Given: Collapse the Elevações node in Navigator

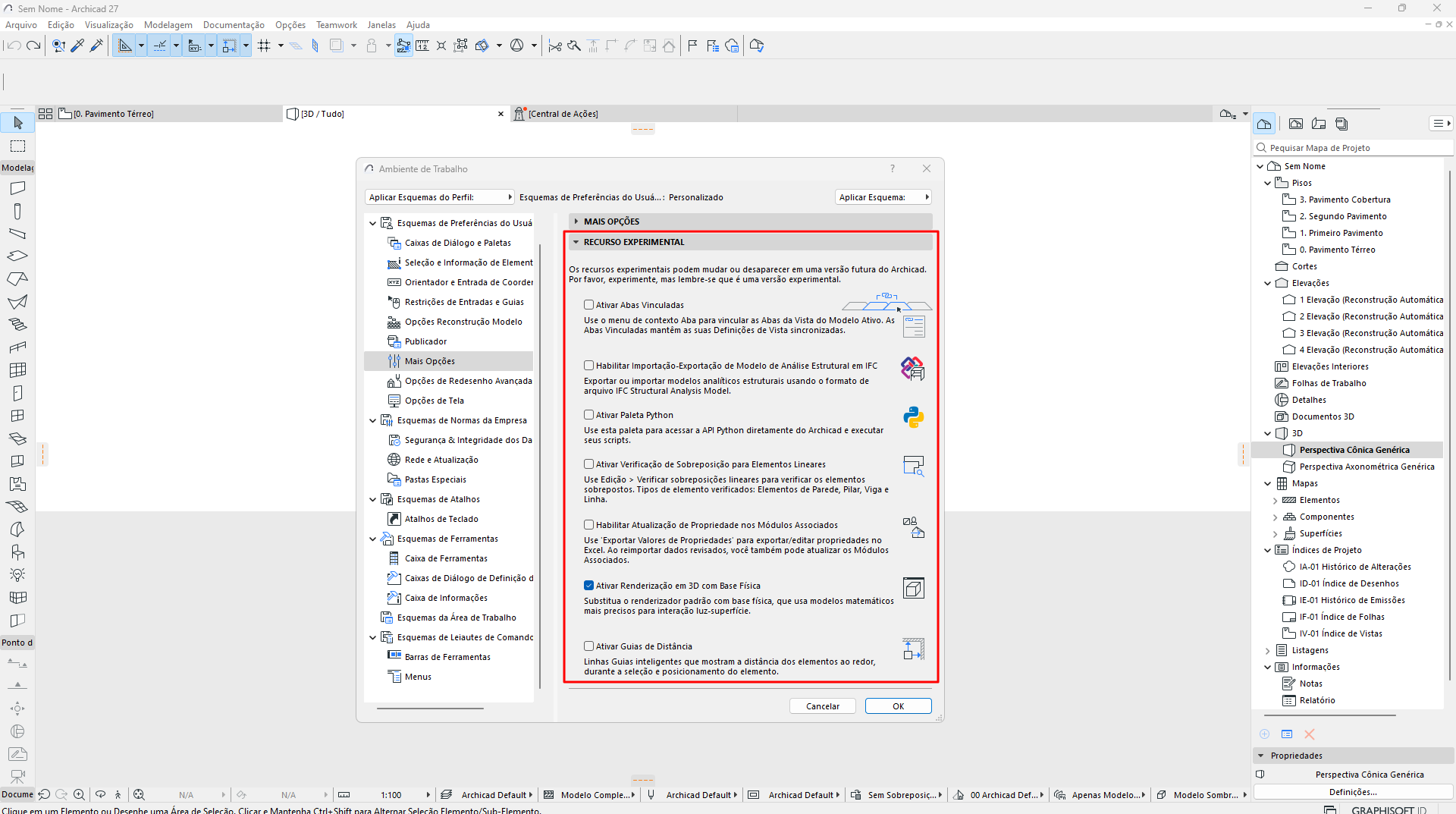Looking at the screenshot, I should tap(1267, 283).
